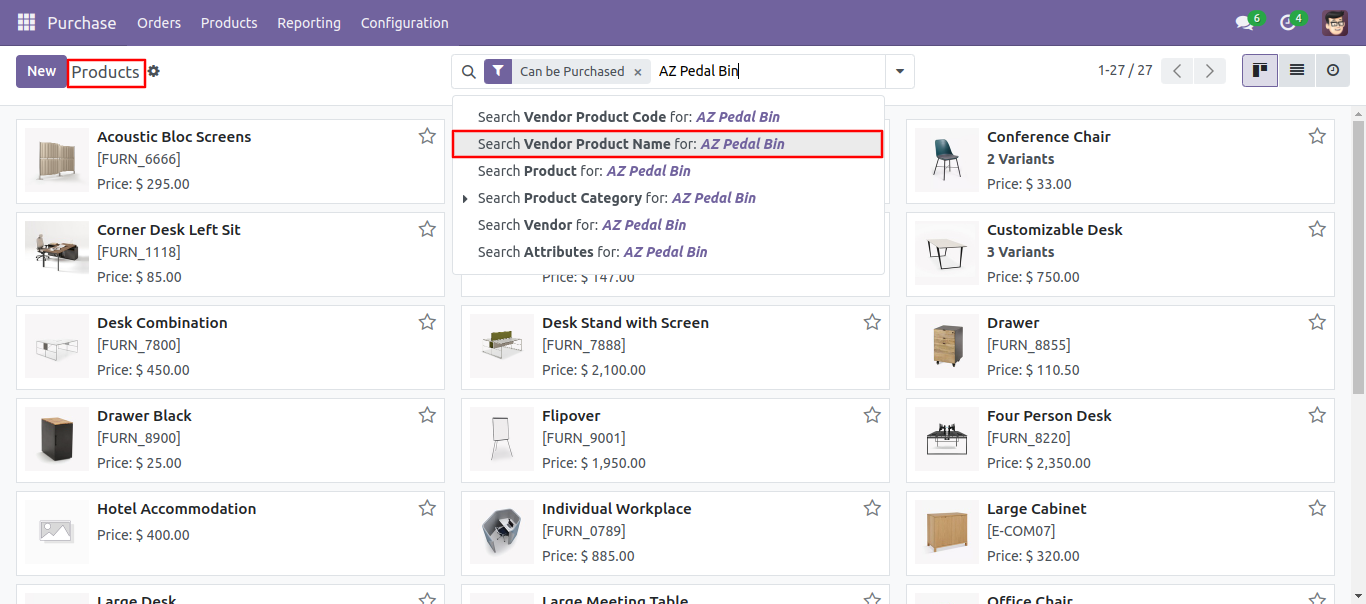
Task: Open the Flipover thumbnail
Action: (x=502, y=439)
